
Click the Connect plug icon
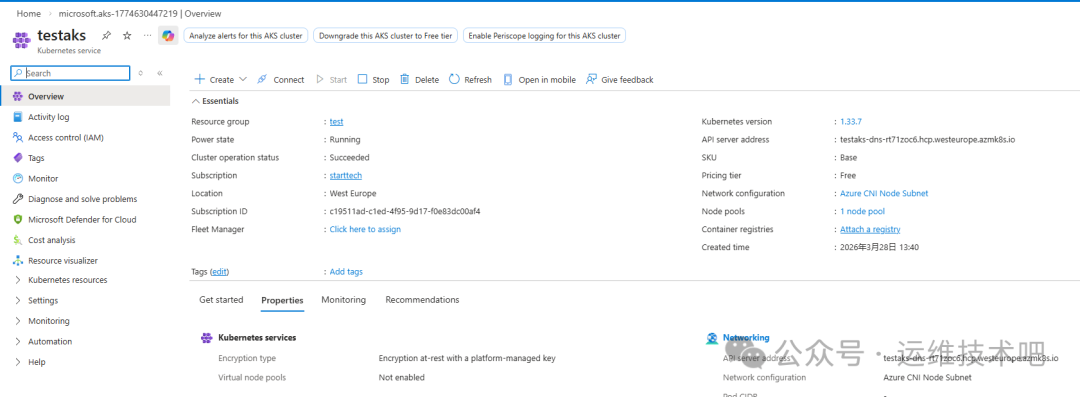[x=262, y=79]
